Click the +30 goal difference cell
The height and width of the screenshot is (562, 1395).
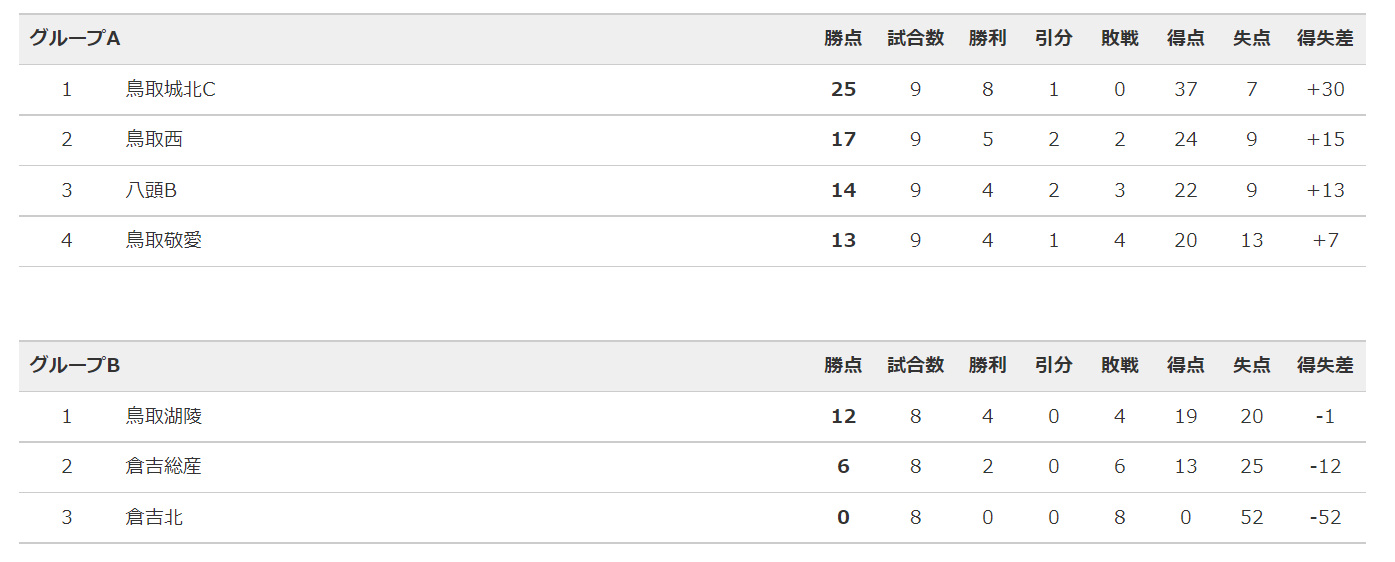click(x=1325, y=90)
